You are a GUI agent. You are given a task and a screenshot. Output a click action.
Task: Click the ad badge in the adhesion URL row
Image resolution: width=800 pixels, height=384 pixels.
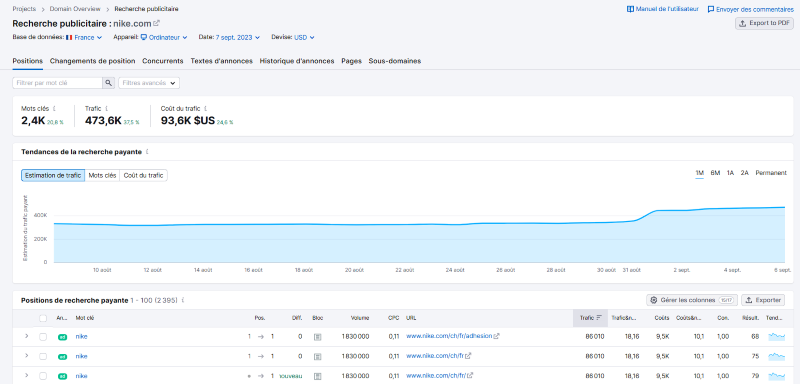[x=62, y=337]
